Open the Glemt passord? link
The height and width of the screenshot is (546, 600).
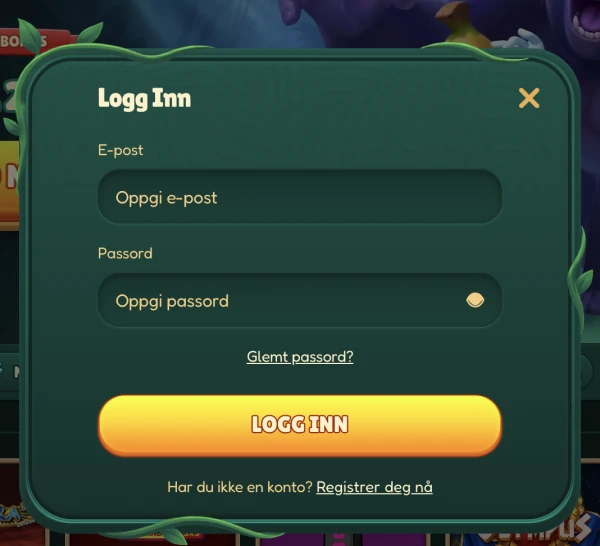click(300, 357)
